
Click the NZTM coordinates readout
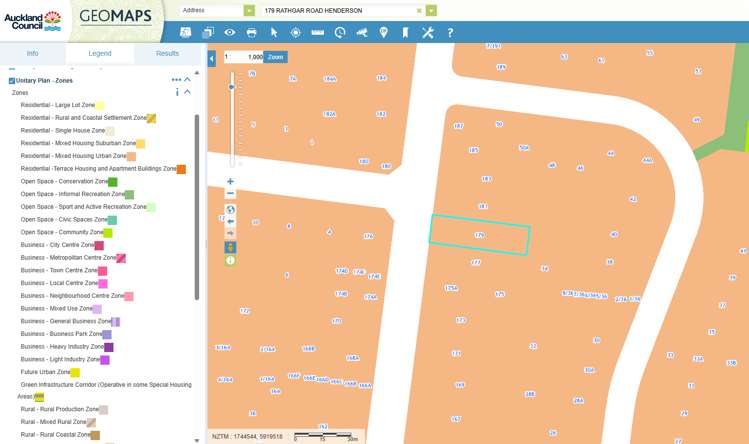pos(247,437)
